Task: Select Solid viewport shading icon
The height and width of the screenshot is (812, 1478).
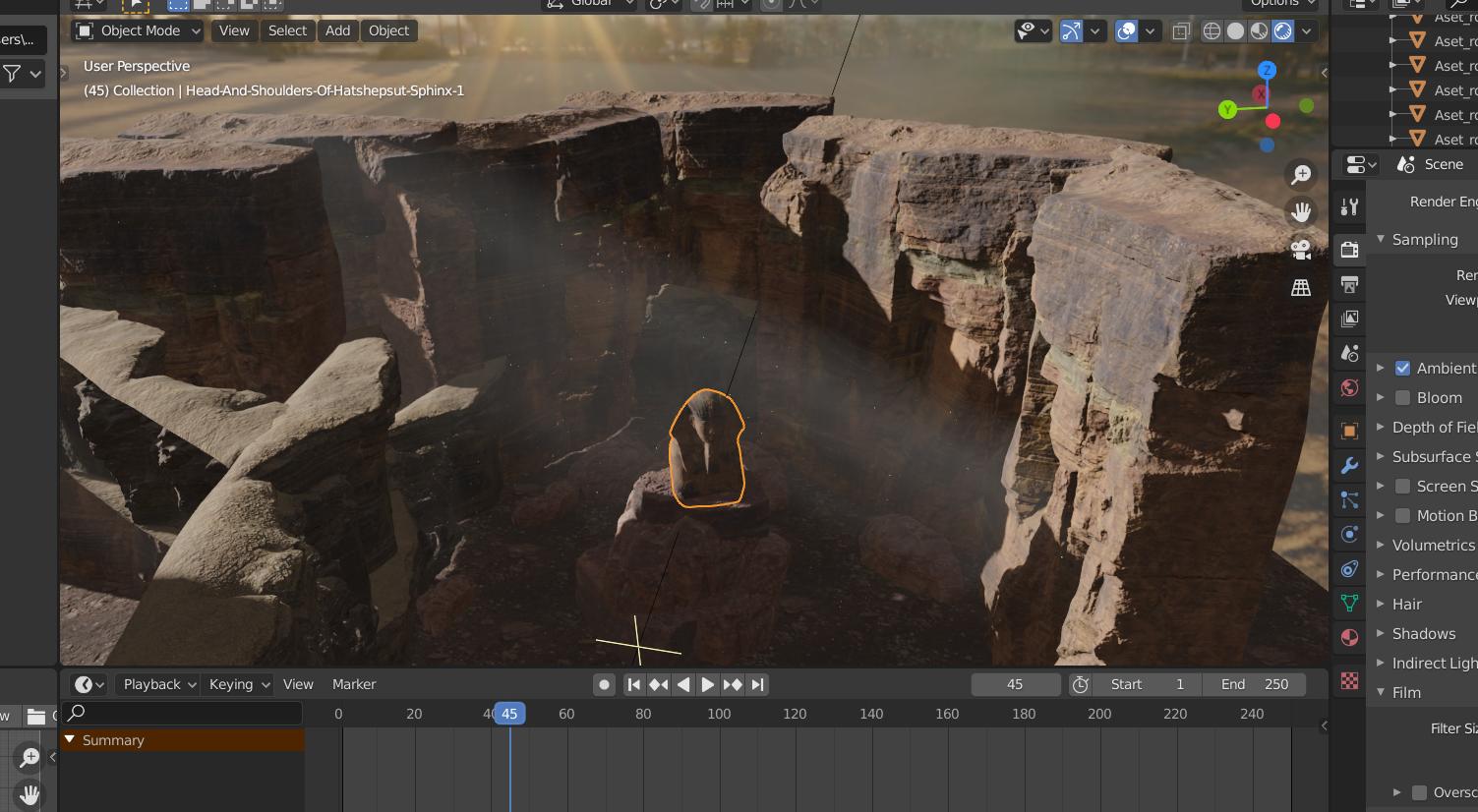Action: 1236,30
